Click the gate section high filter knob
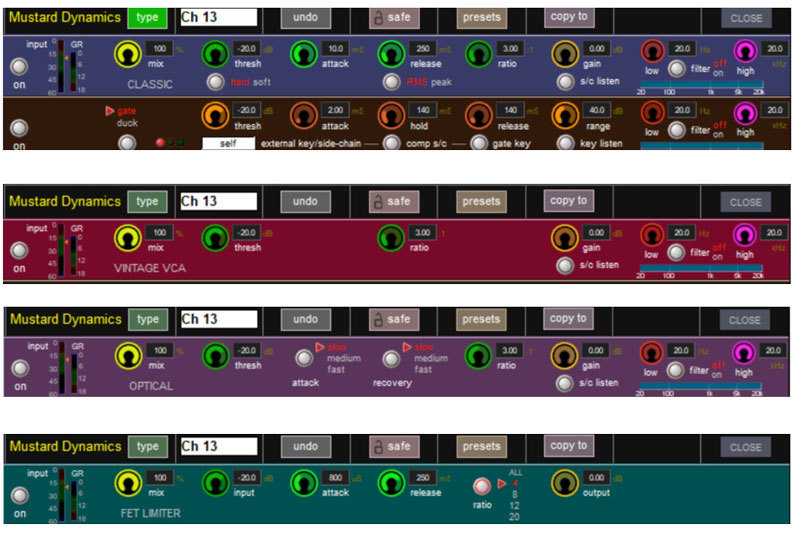Screen dimensions: 800x538 745,113
